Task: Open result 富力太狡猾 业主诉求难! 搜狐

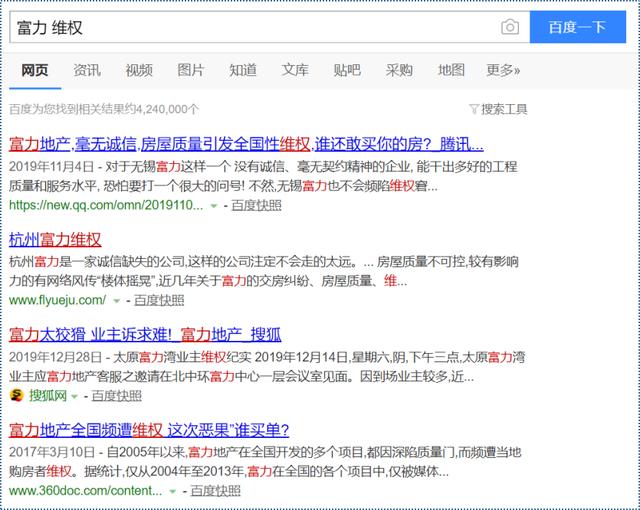Action: [145, 335]
